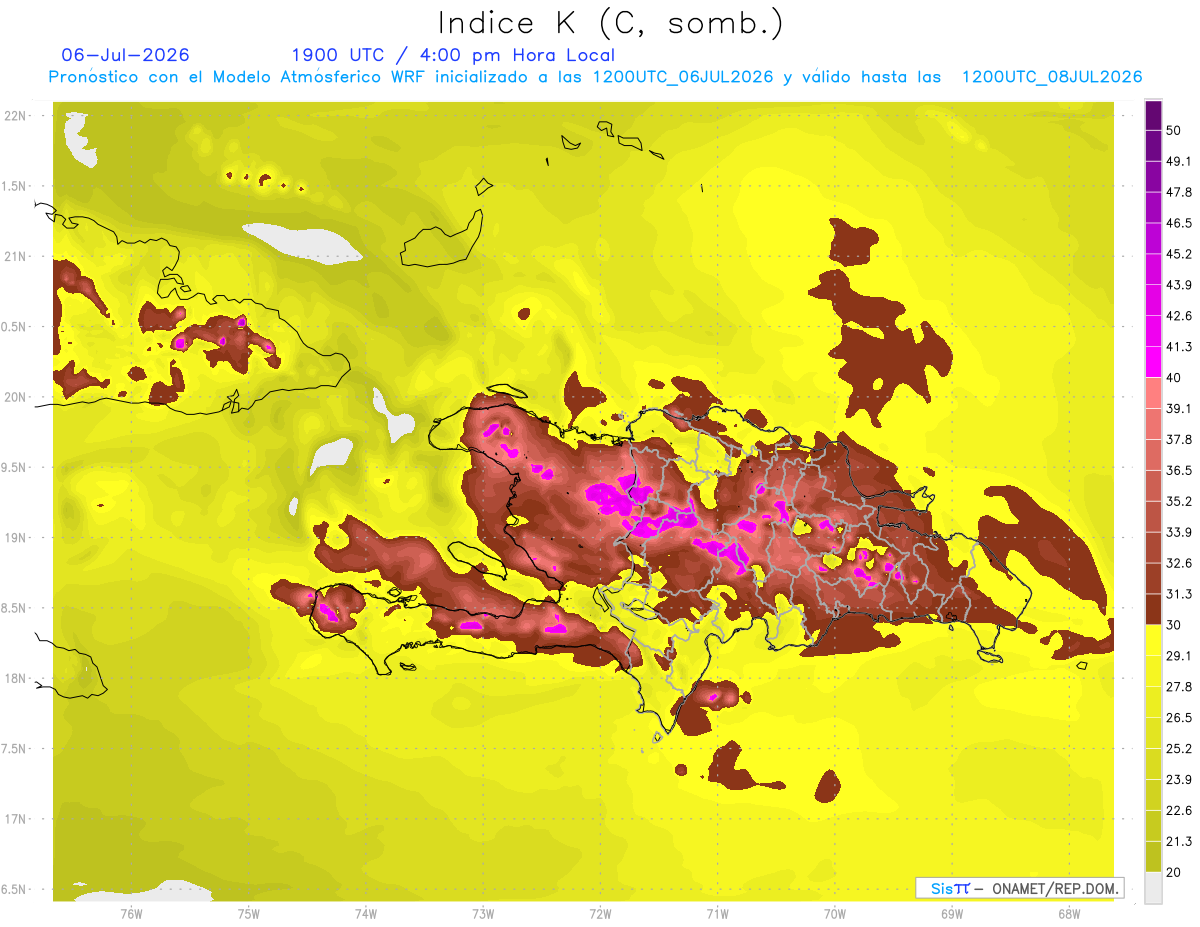
Task: Click the legend value "26.5"
Action: pyautogui.click(x=1179, y=718)
